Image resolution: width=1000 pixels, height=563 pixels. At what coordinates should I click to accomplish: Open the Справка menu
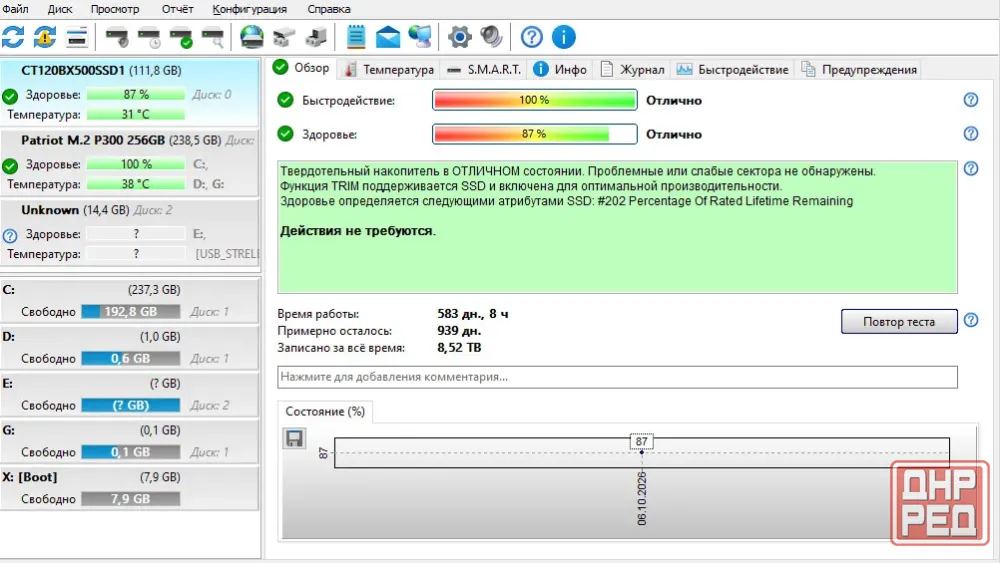(x=328, y=9)
